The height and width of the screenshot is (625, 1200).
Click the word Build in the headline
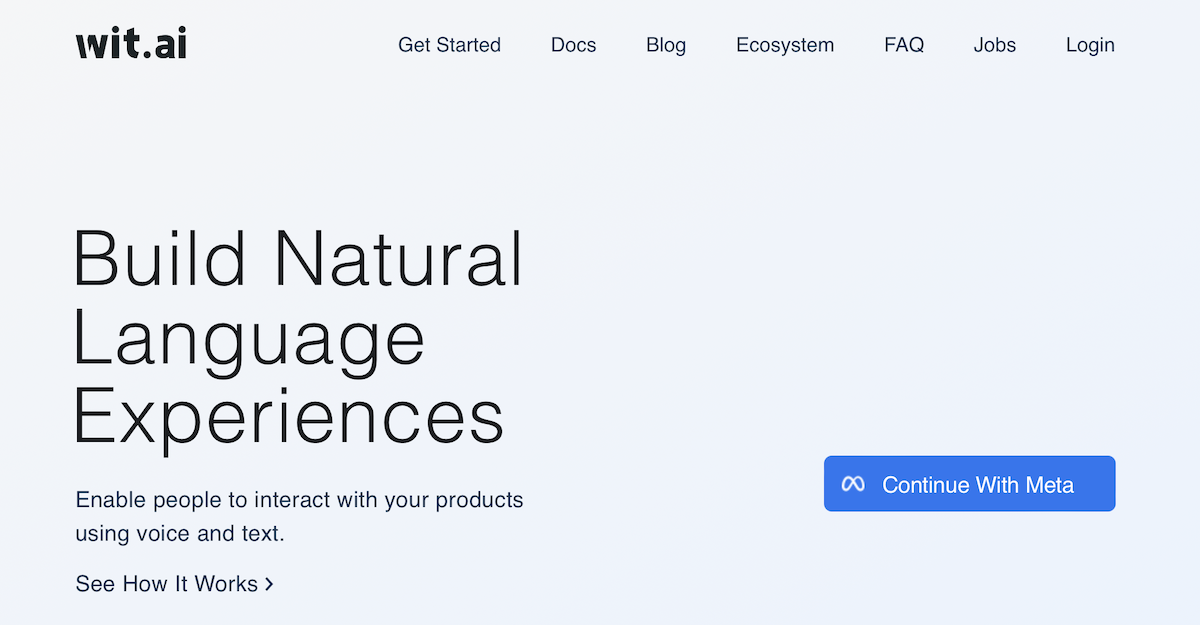(160, 259)
